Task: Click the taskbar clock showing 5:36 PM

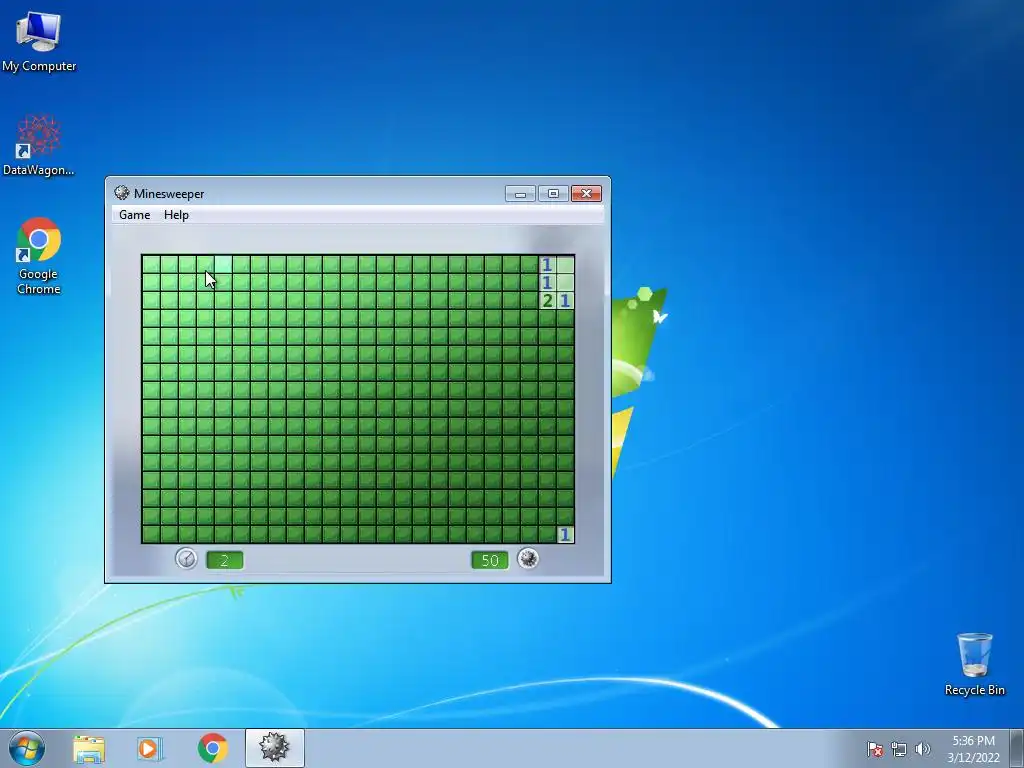Action: [973, 749]
